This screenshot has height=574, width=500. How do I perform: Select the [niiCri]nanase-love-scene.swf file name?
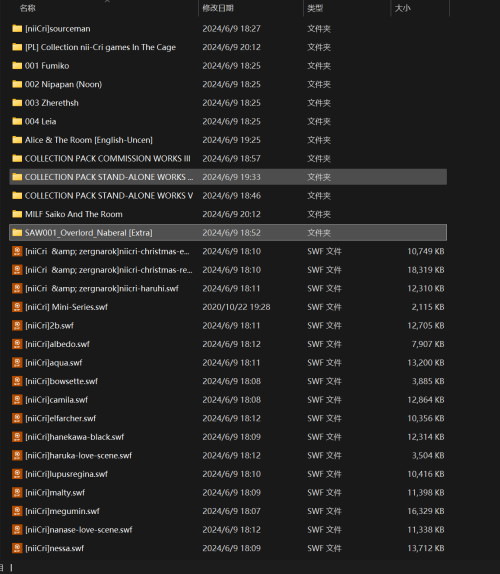(x=79, y=530)
